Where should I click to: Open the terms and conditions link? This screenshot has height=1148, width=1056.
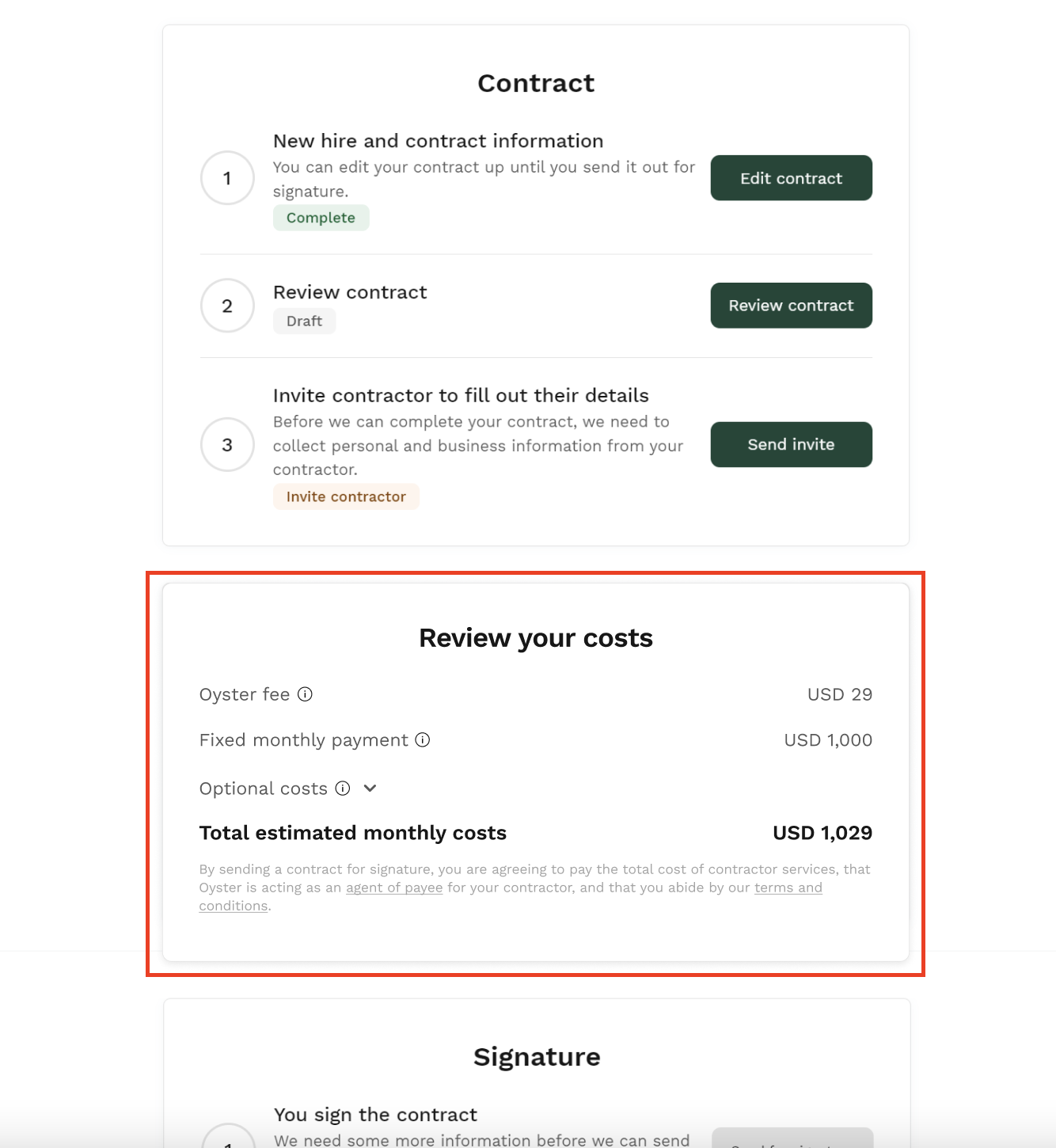(788, 888)
